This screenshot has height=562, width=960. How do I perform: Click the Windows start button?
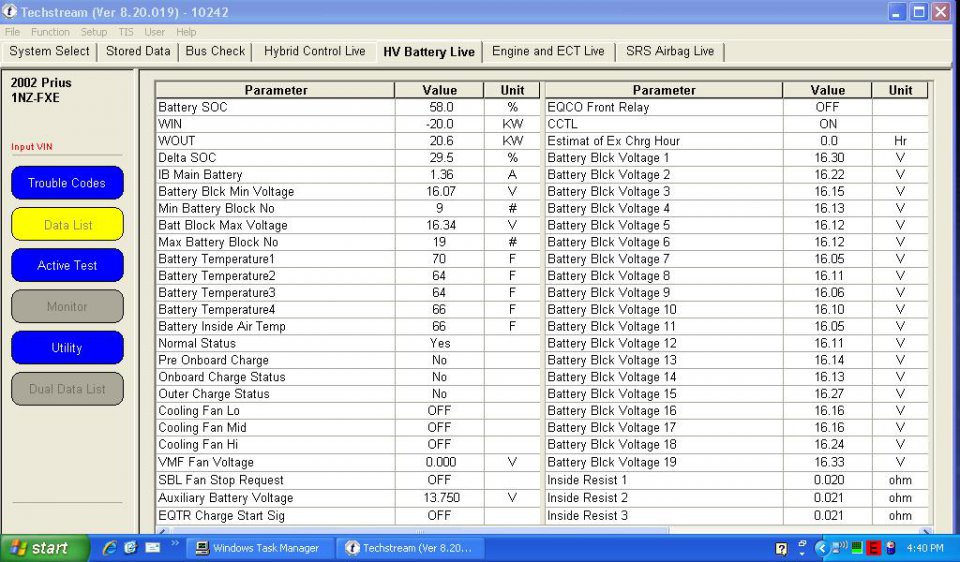coord(43,548)
